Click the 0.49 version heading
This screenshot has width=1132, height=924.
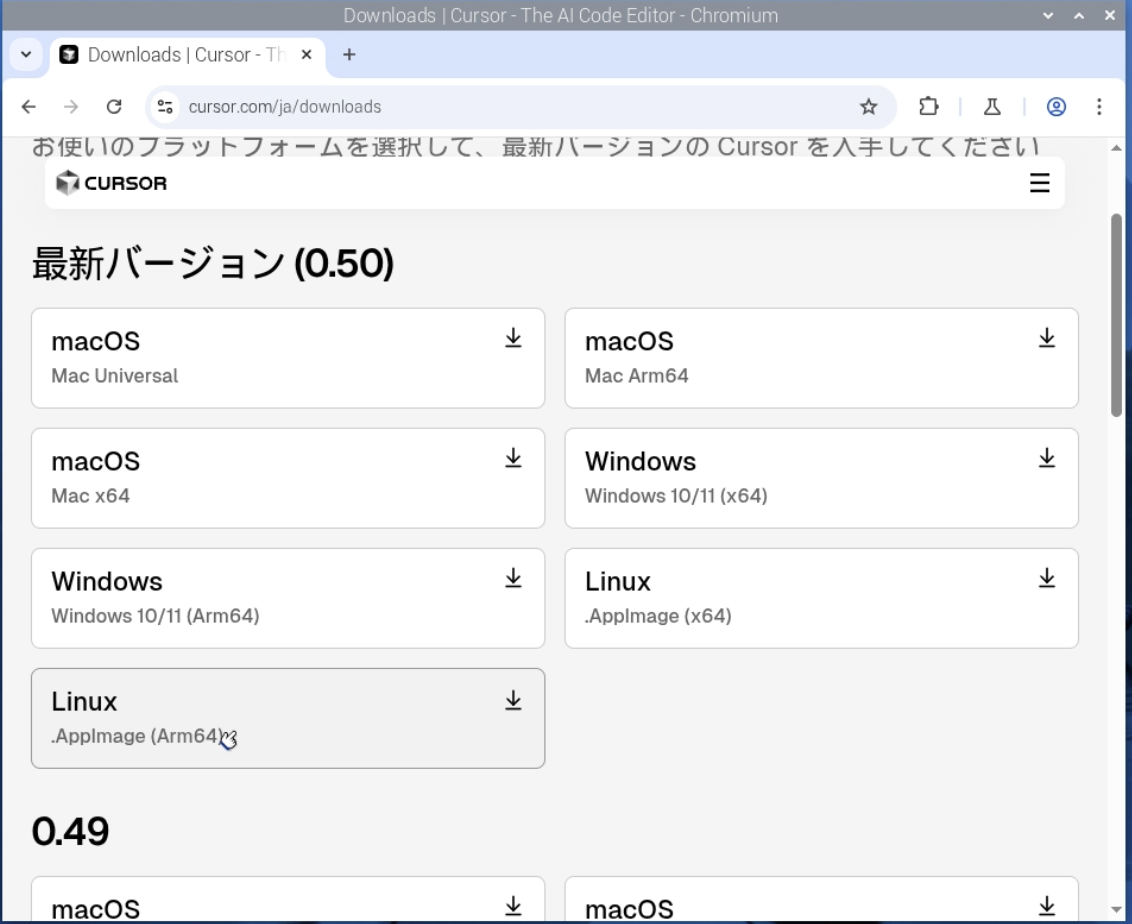click(x=70, y=831)
